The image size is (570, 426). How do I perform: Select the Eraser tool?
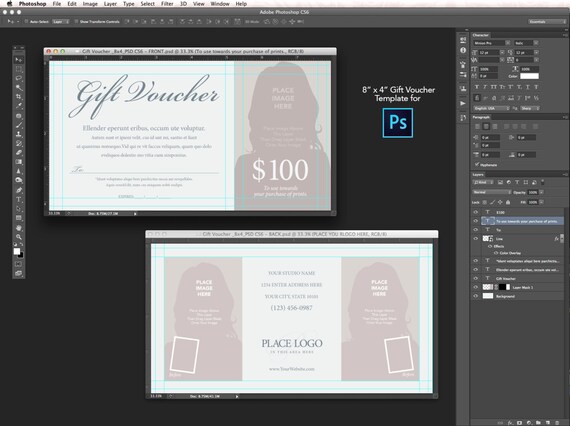pyautogui.click(x=19, y=153)
